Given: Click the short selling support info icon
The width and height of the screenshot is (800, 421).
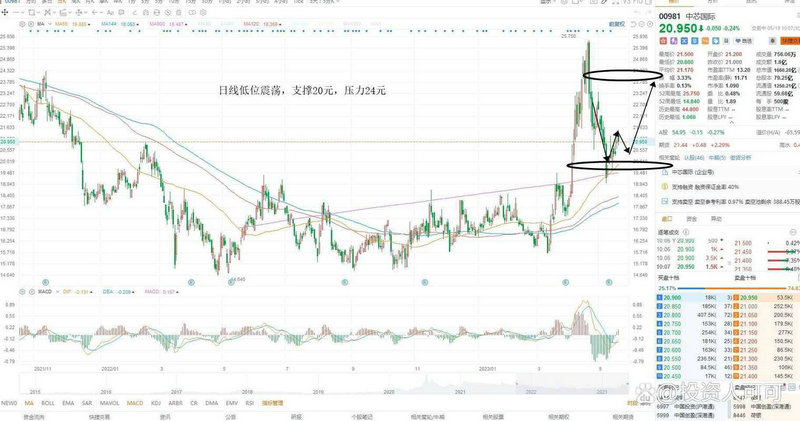Looking at the screenshot, I should 666,201.
